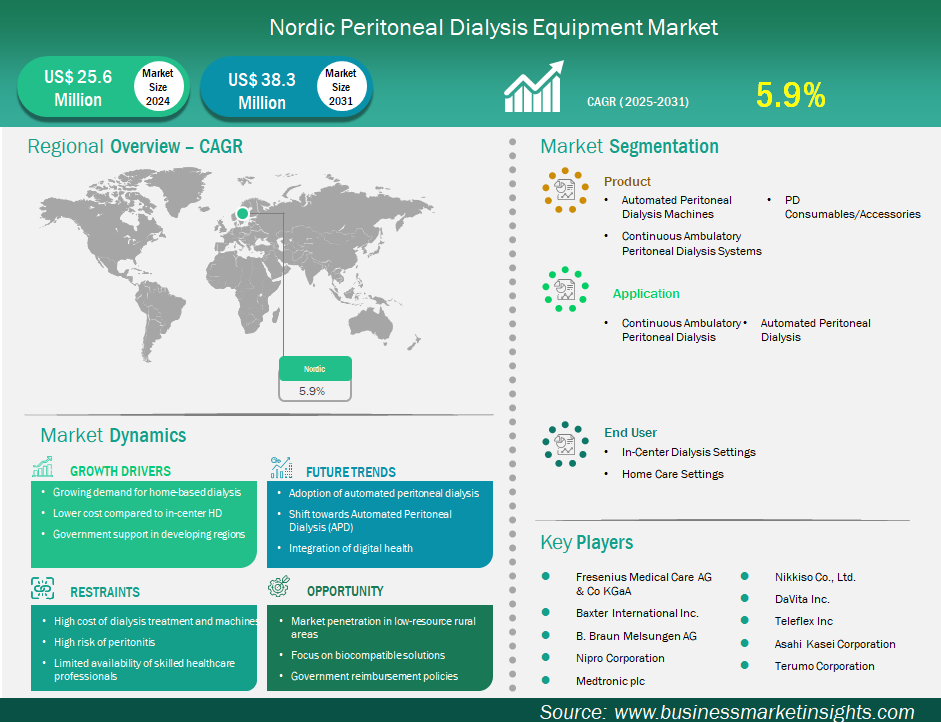Click Automated Peritoneal Dialysis under Application
The image size is (941, 723).
(816, 330)
